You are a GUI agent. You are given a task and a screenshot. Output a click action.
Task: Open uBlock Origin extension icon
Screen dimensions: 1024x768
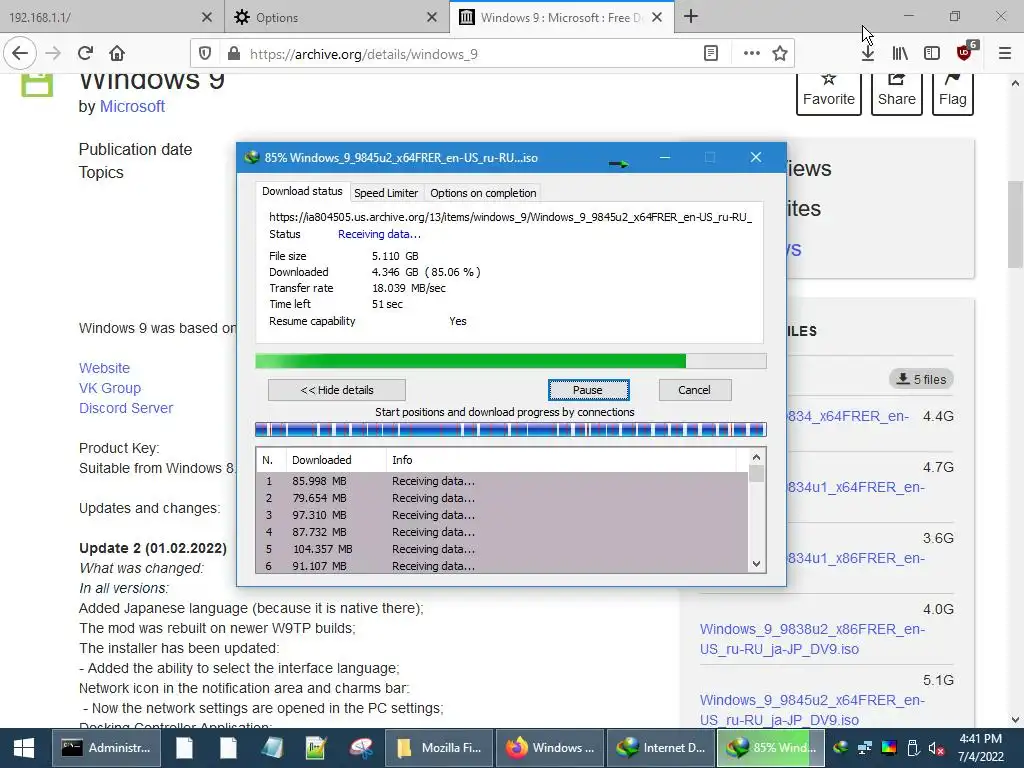tap(965, 52)
